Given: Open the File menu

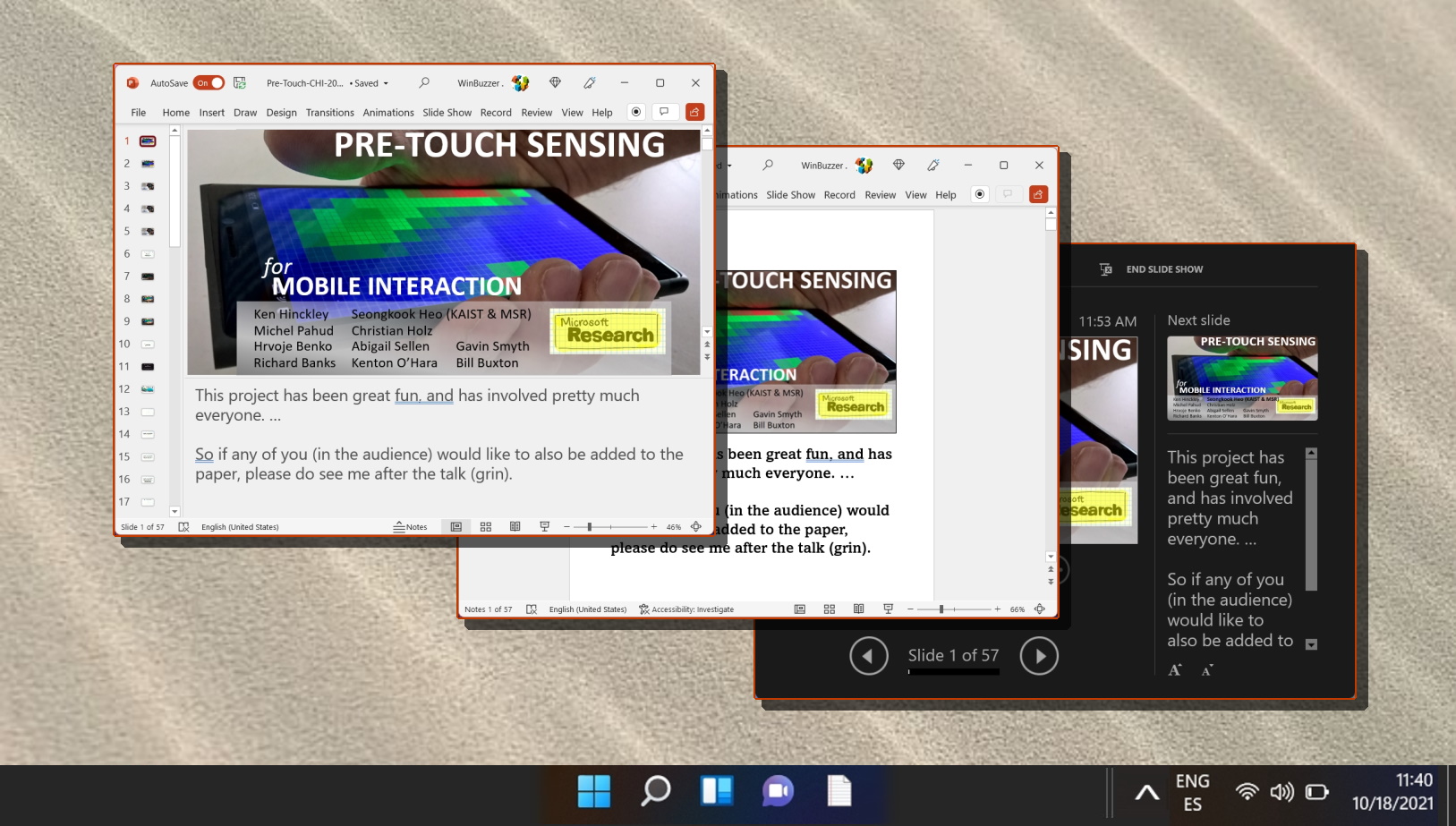Looking at the screenshot, I should pos(139,113).
